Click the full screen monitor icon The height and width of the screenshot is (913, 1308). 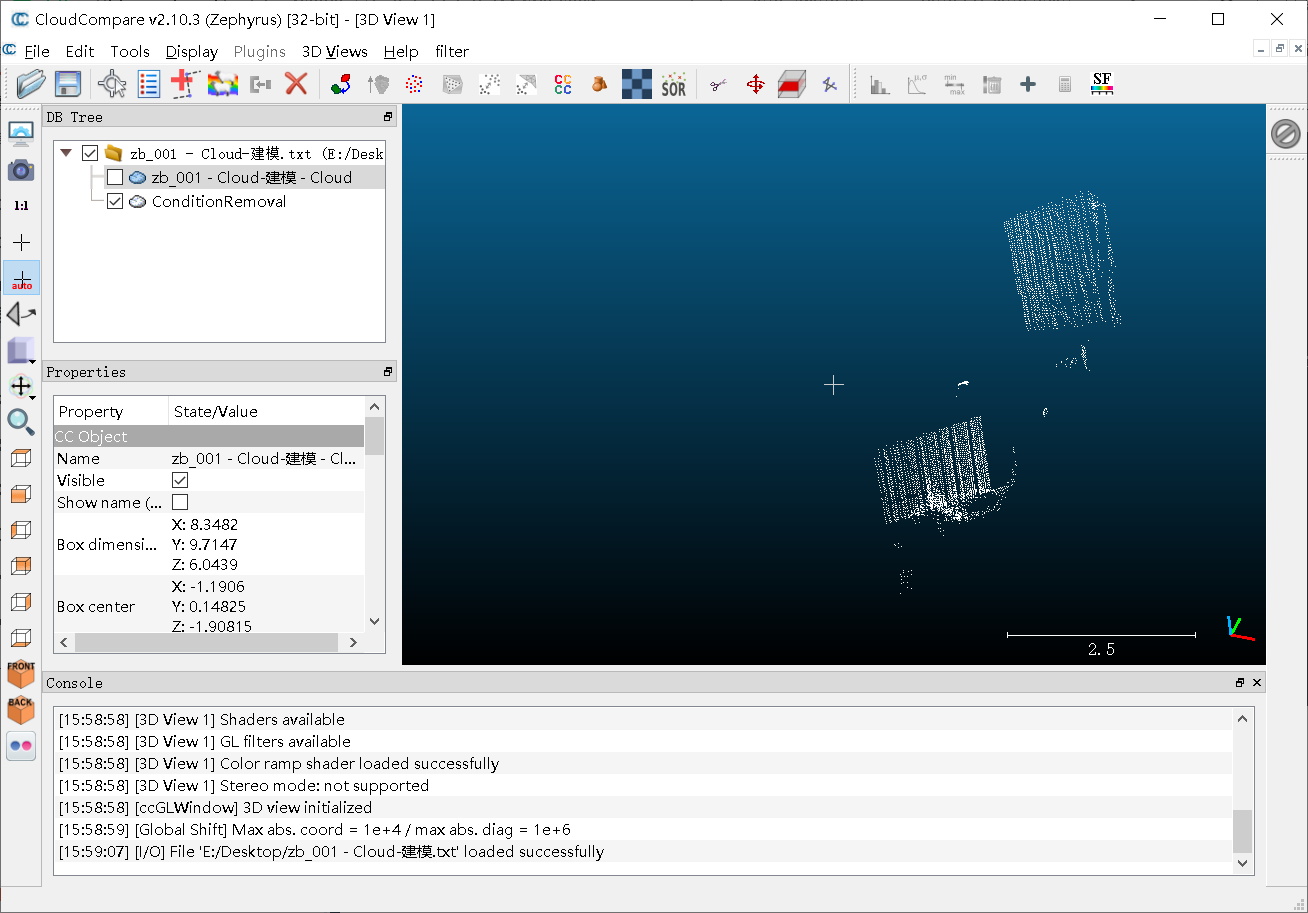click(21, 134)
